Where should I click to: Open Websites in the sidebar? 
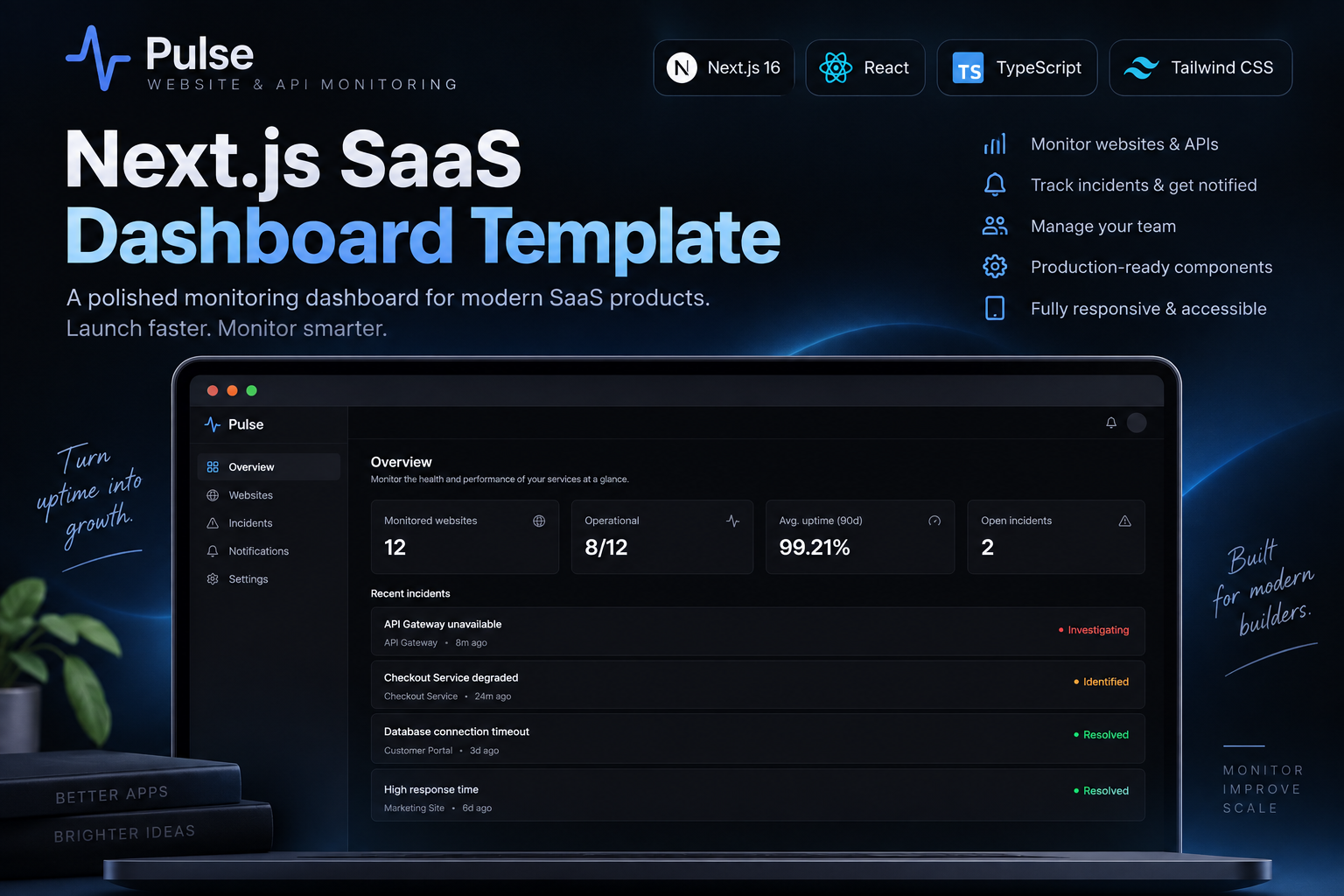pos(269,495)
